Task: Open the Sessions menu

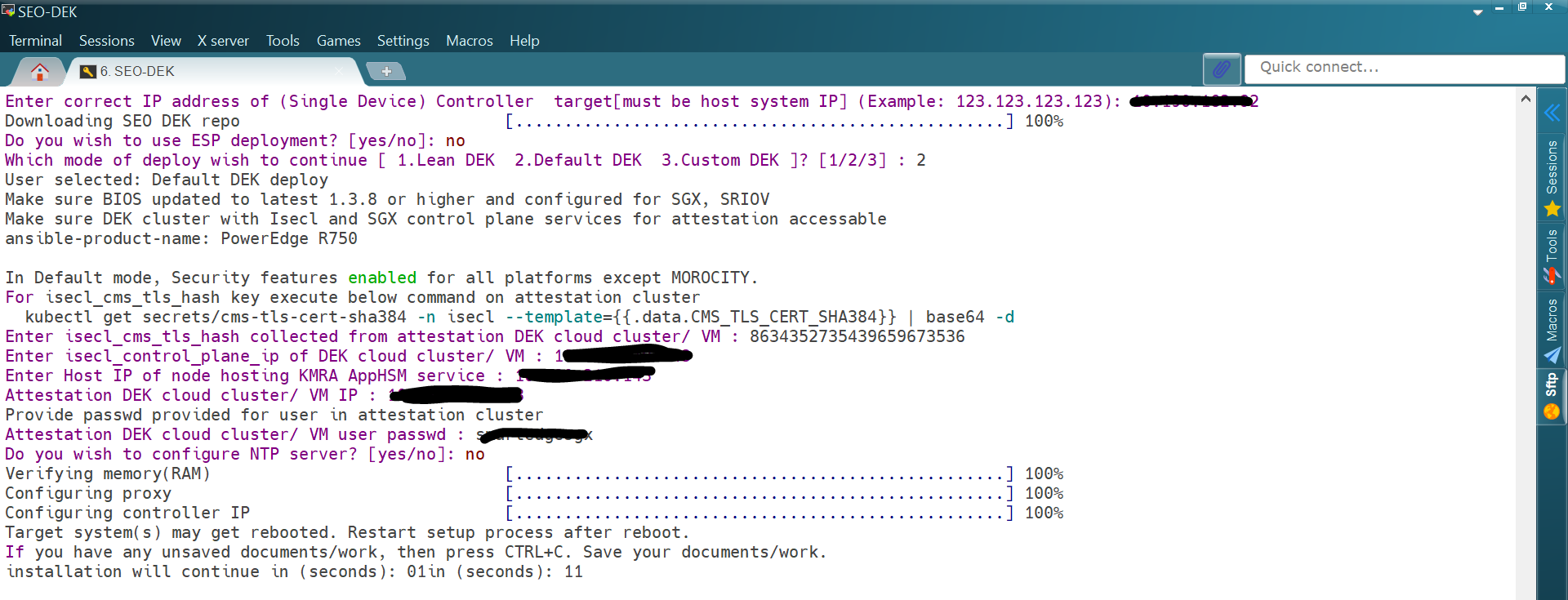Action: (x=107, y=41)
